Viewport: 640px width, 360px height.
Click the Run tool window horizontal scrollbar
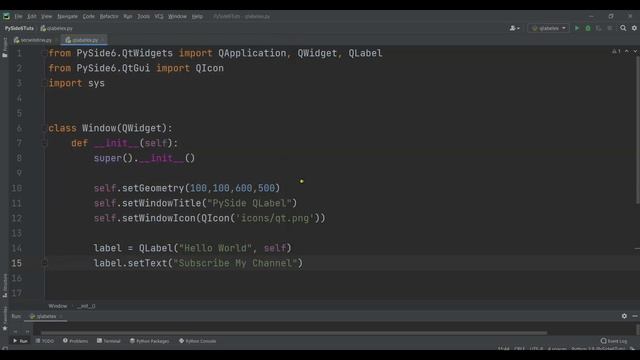click(x=294, y=333)
